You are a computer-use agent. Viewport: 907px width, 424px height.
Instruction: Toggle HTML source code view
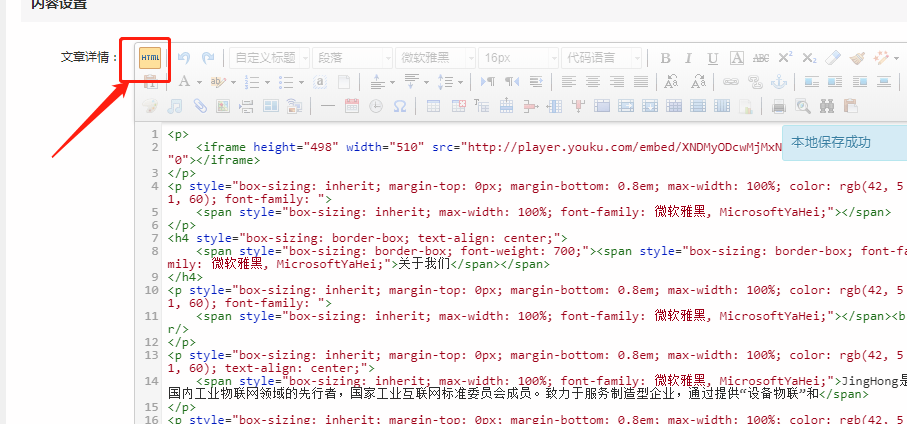(149, 58)
